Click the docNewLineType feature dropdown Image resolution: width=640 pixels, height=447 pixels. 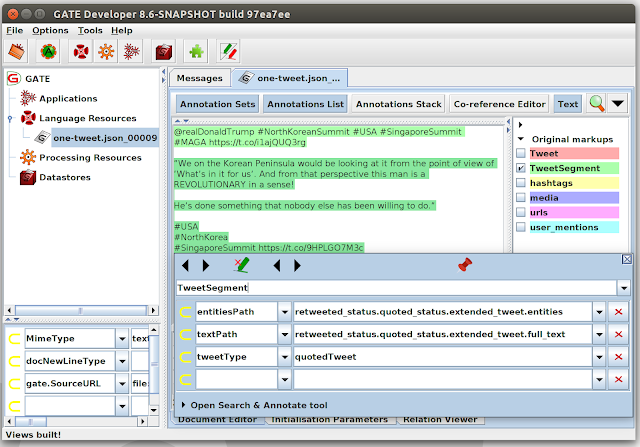(122, 361)
